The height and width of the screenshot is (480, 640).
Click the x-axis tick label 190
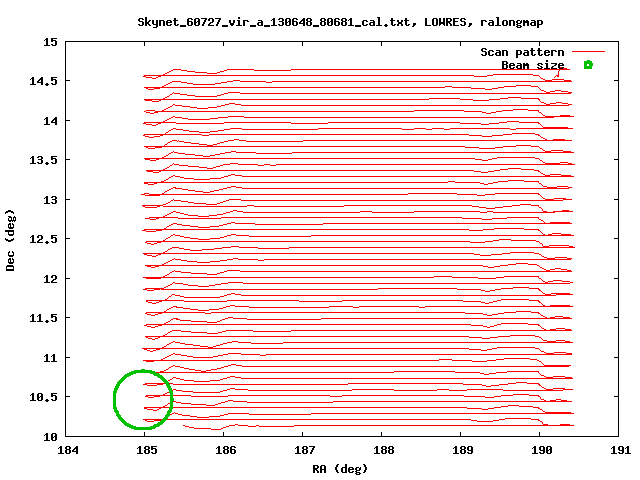pyautogui.click(x=542, y=450)
